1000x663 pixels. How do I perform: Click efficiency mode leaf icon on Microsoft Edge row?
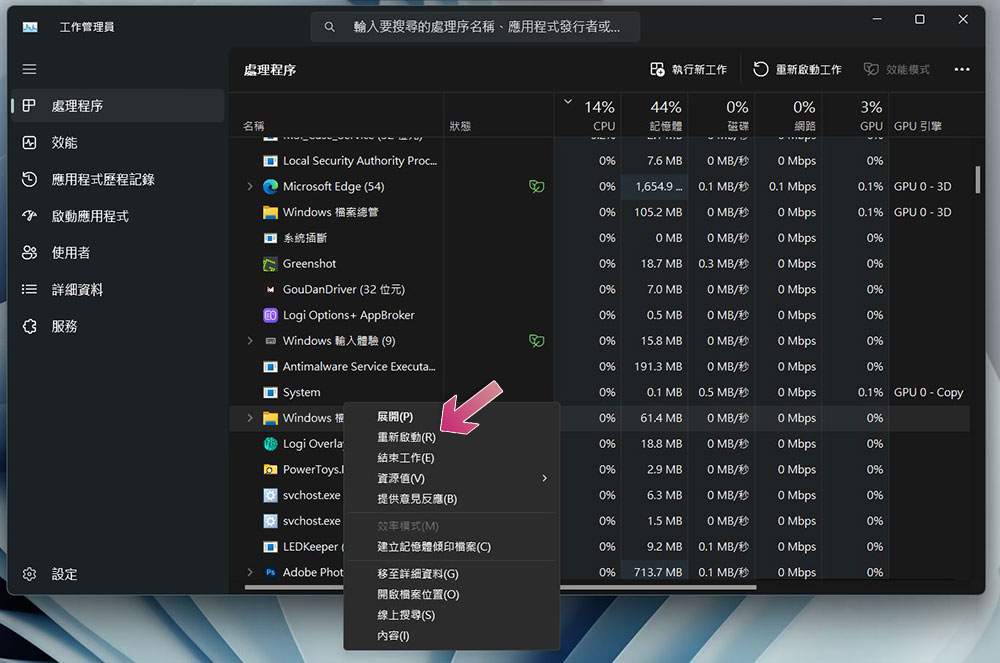(x=536, y=186)
